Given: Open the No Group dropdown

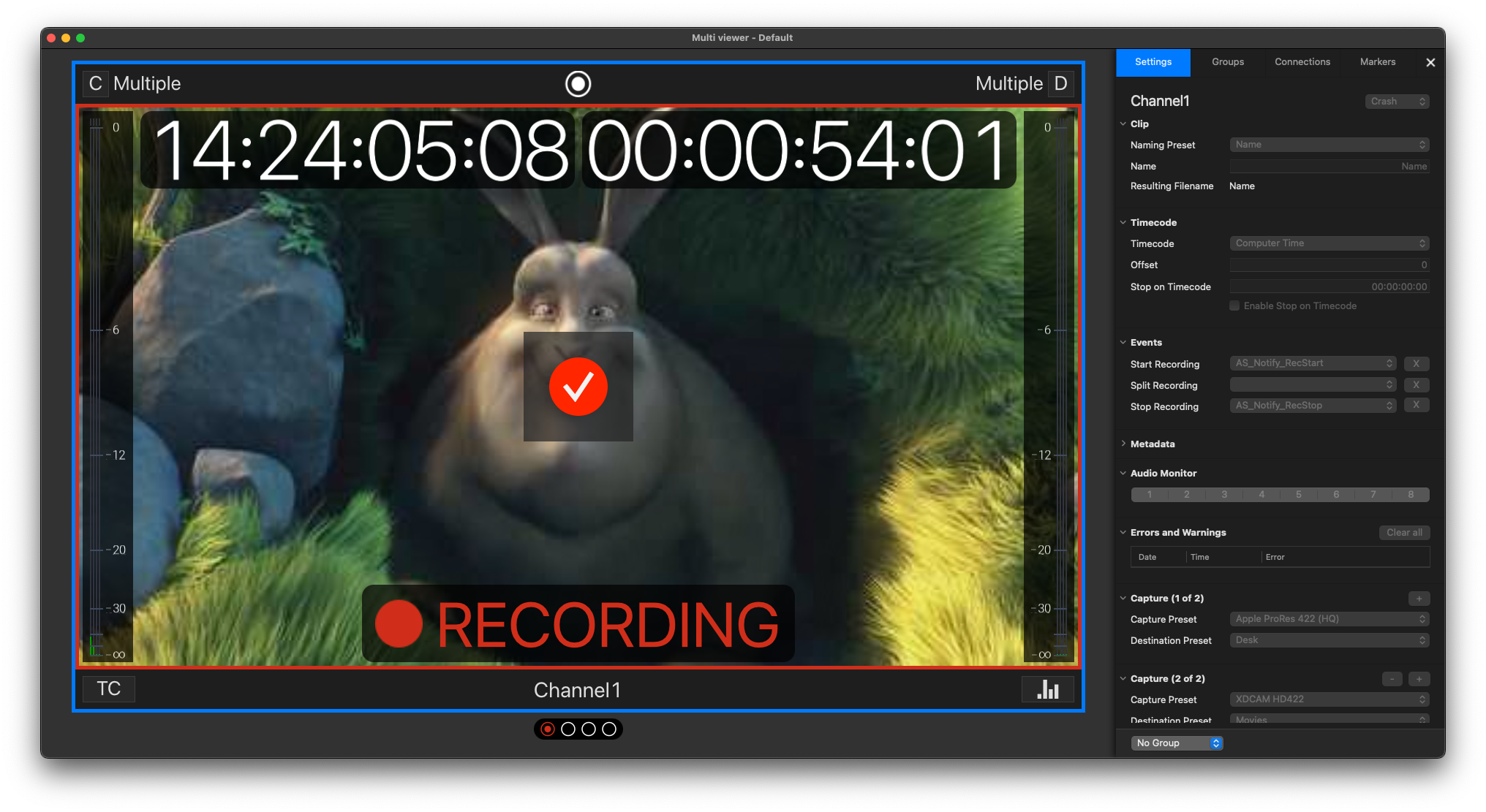Looking at the screenshot, I should point(1177,743).
